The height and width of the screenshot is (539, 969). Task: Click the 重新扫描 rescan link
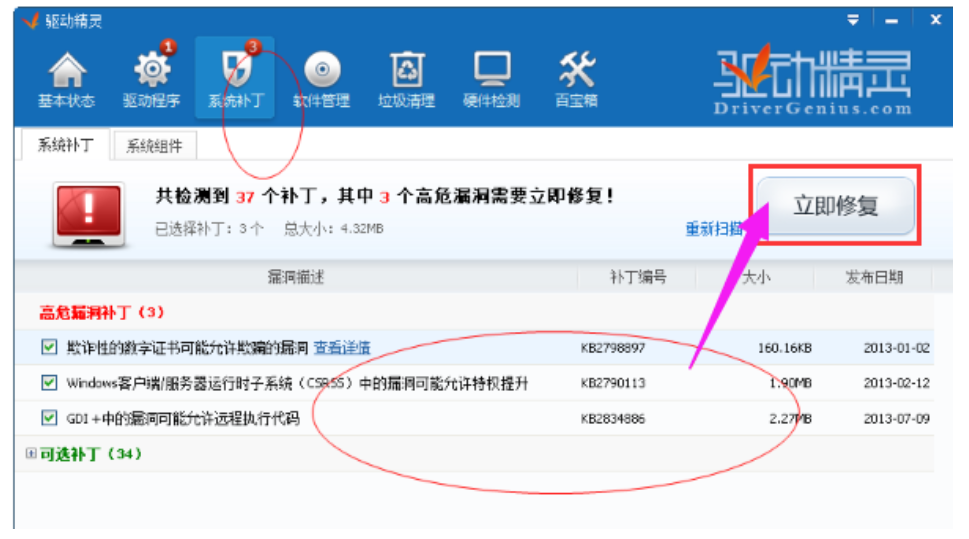[x=713, y=229]
